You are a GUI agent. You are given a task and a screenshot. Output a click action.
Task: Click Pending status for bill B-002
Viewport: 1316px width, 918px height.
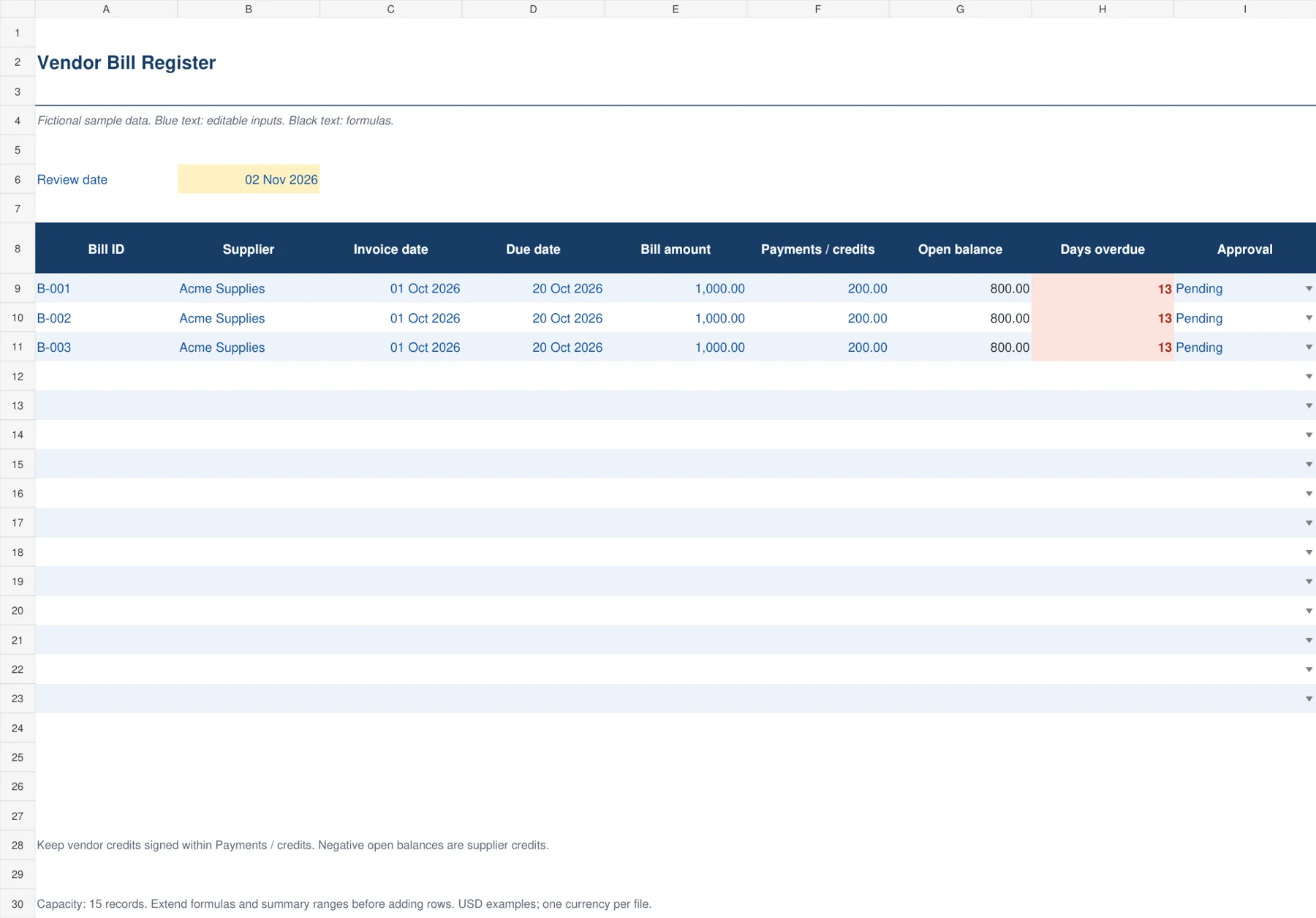[1199, 318]
